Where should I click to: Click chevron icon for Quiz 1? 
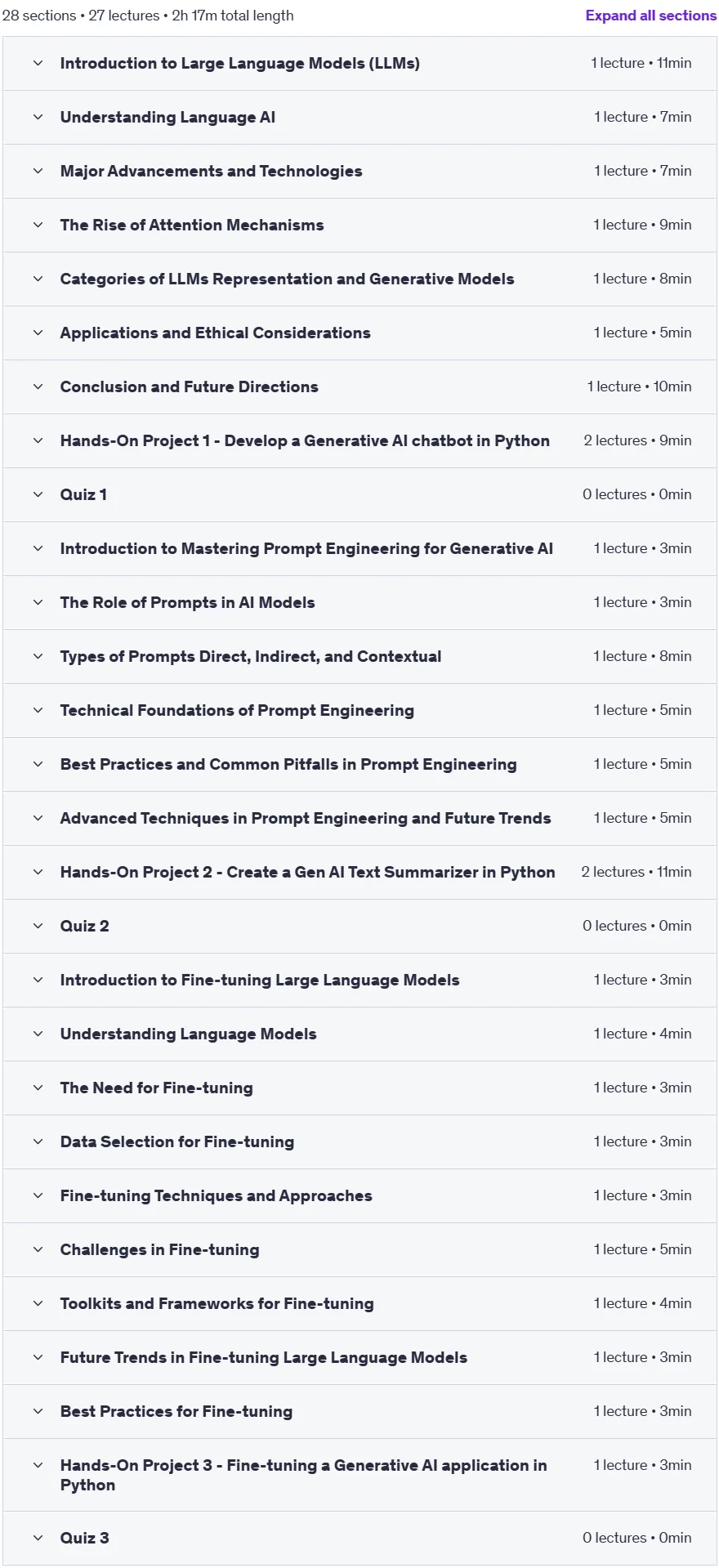(38, 494)
